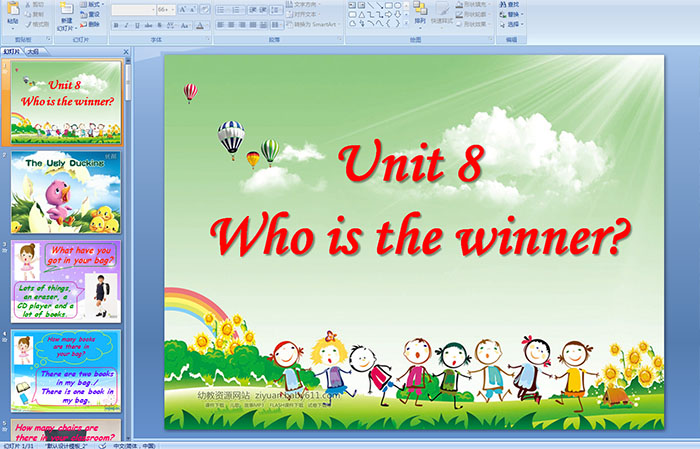Screen dimensions: 700x449
Task: Toggle strikethrough abc formatting
Action: [149, 25]
